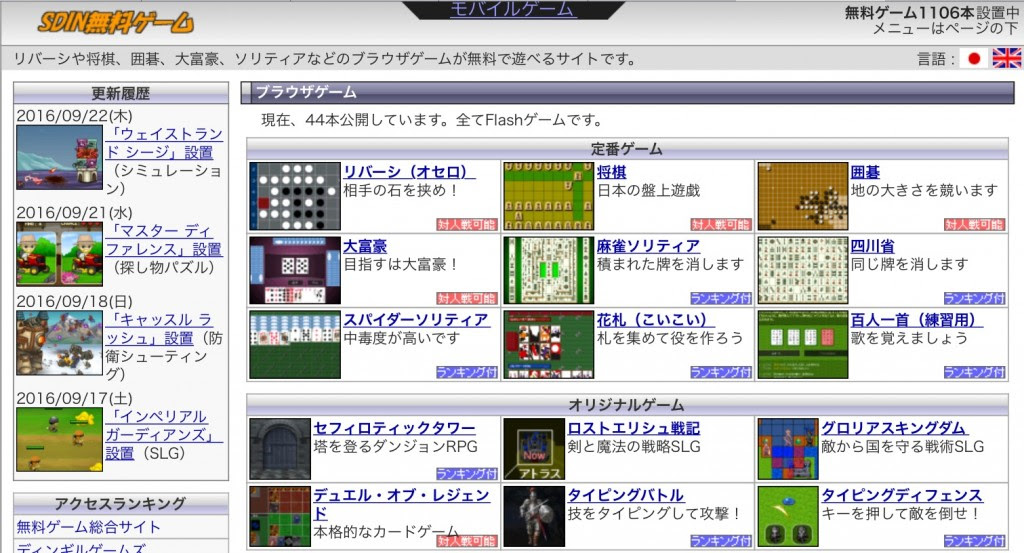The image size is (1024, 553).
Task: Open 「マスター ディファレンス」設置 update link
Action: [164, 240]
